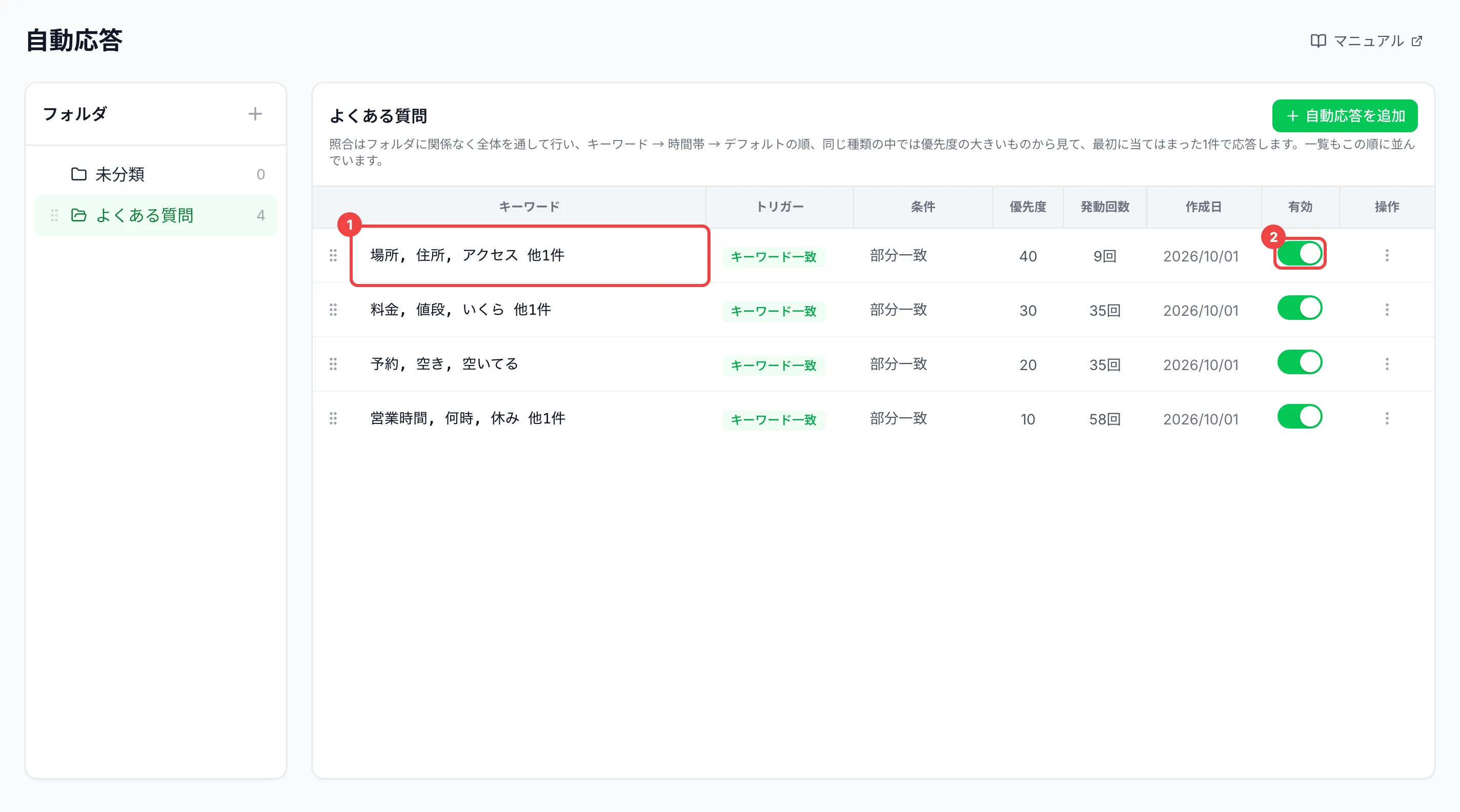Click drag handle for 料金, 値段 row
1460x812 pixels.
pyautogui.click(x=333, y=310)
